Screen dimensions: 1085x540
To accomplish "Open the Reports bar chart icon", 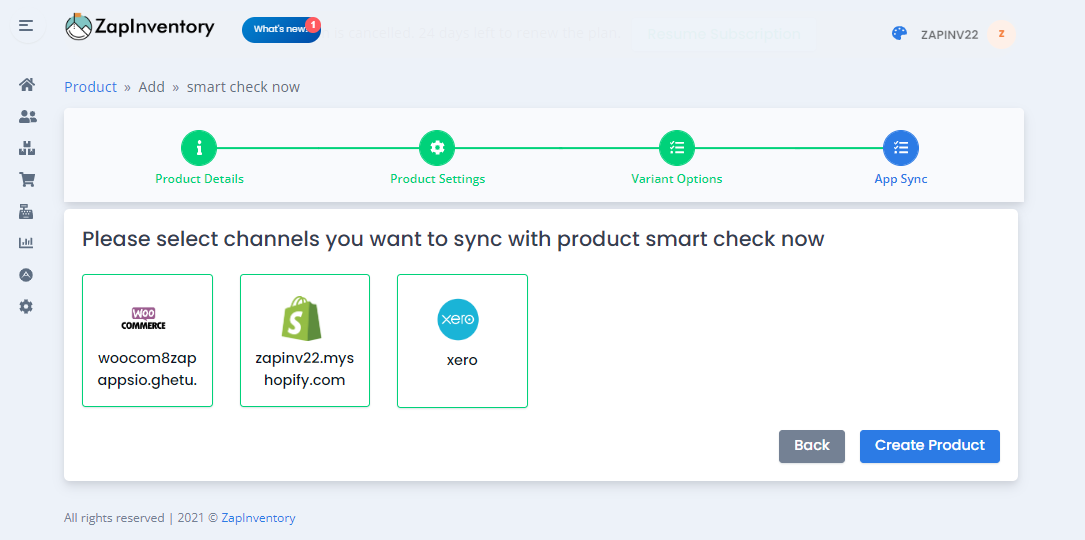I will [x=26, y=243].
